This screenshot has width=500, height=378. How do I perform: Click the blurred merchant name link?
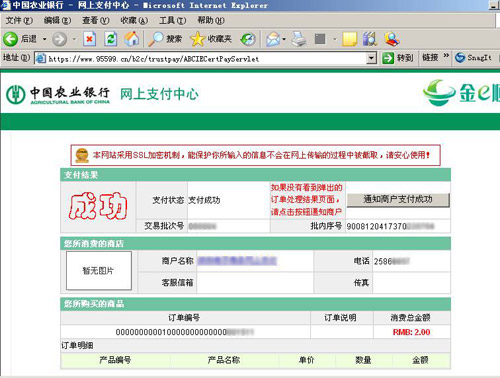click(237, 261)
